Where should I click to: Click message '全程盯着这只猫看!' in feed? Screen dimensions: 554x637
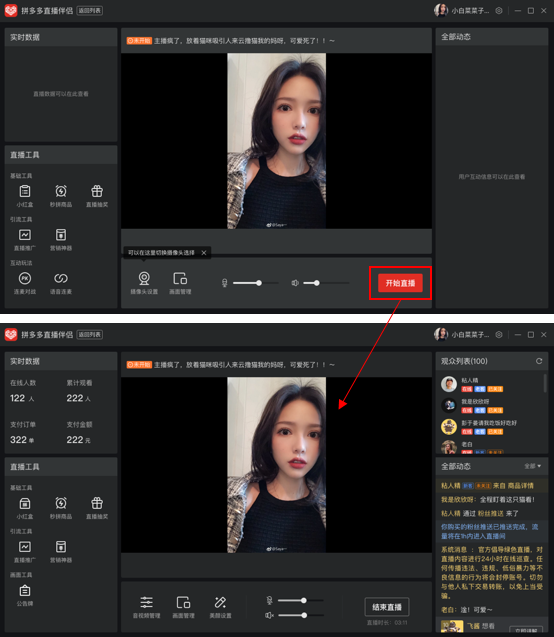click(x=507, y=499)
